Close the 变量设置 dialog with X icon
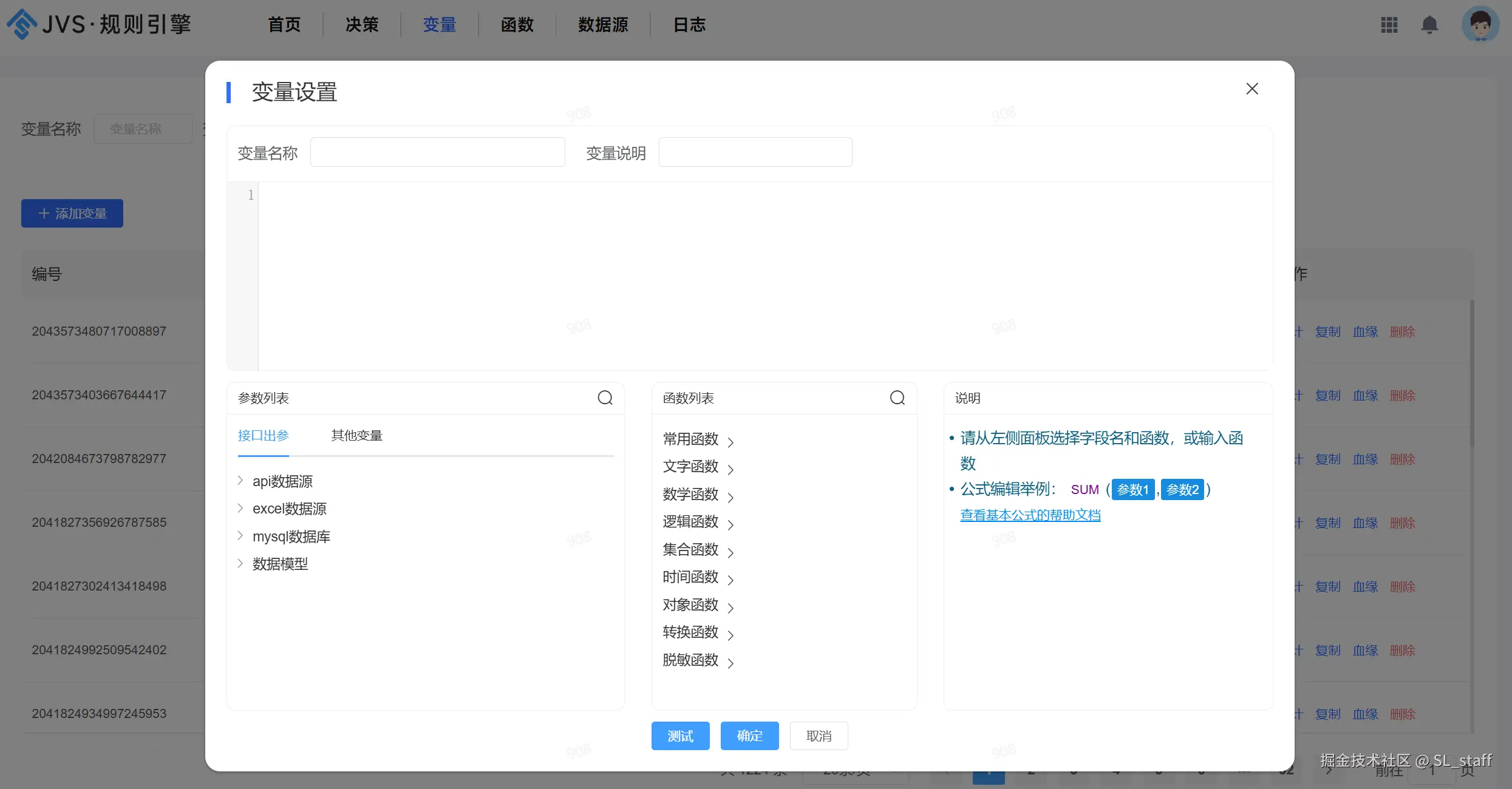The height and width of the screenshot is (789, 1512). [1251, 89]
